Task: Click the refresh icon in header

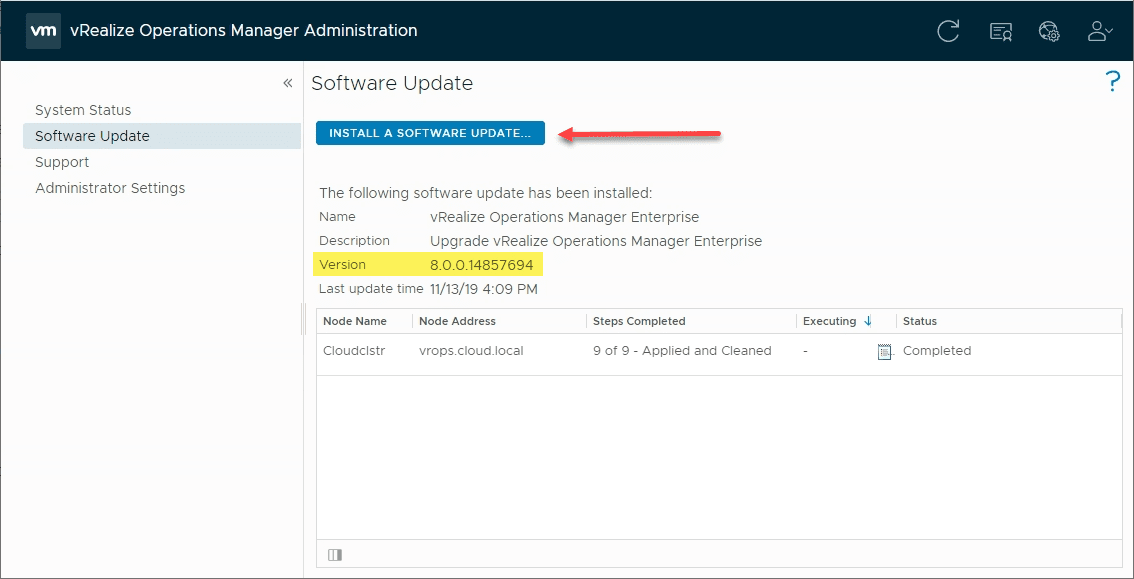Action: pyautogui.click(x=948, y=31)
